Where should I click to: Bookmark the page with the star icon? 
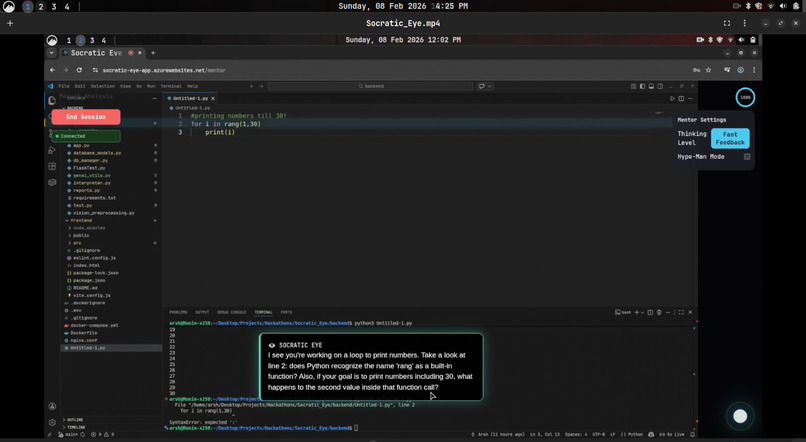point(708,70)
